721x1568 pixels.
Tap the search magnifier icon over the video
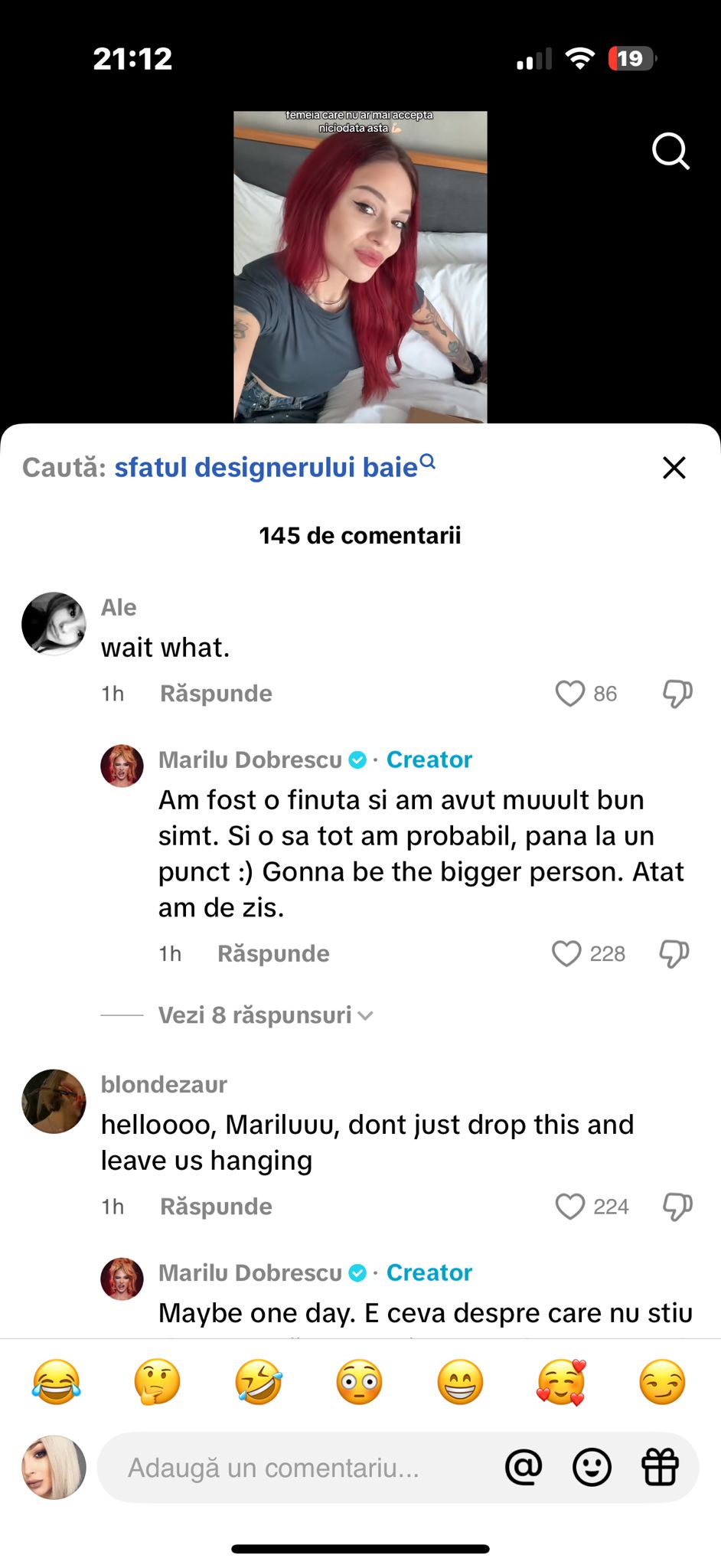(670, 151)
